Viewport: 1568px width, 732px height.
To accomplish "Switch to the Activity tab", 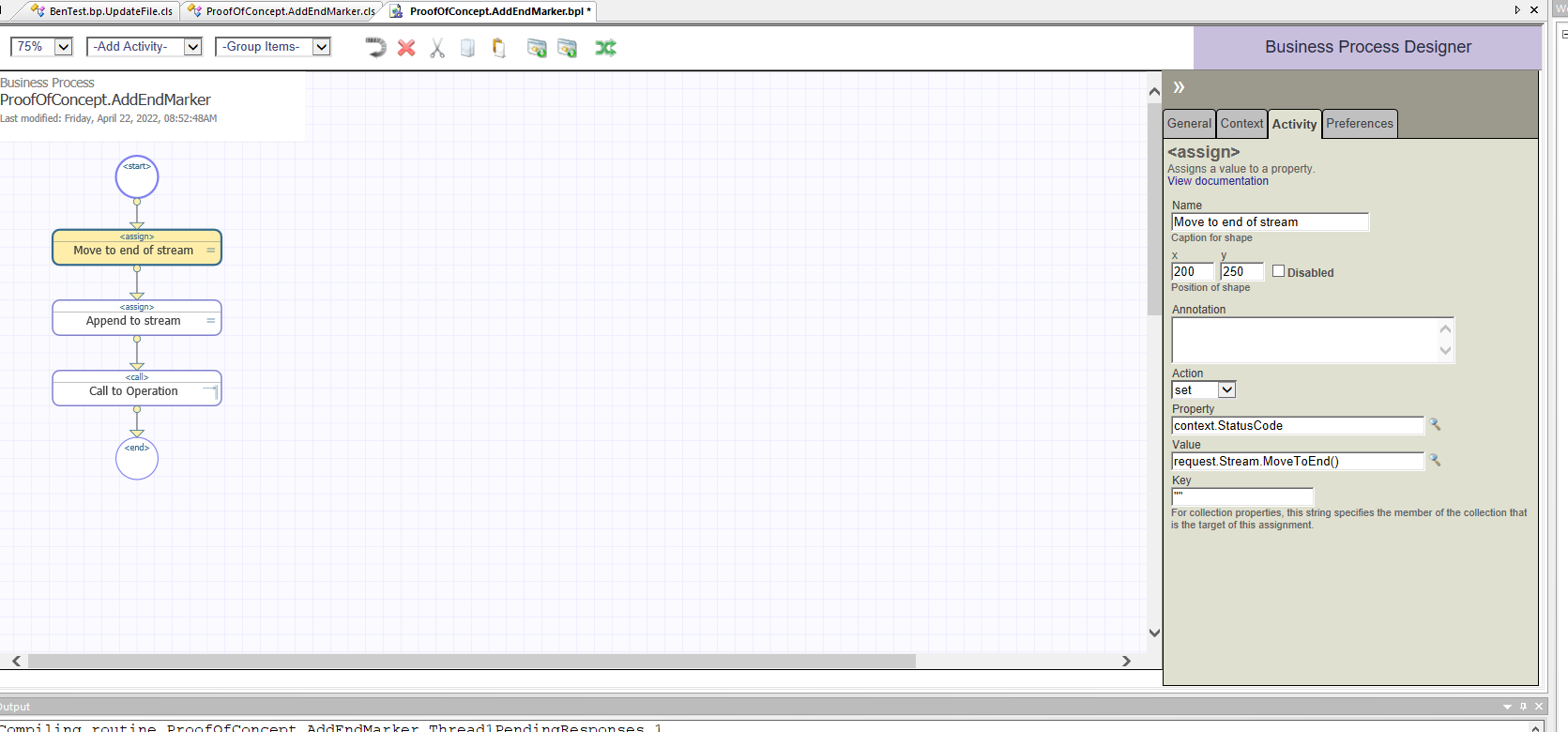I will (x=1294, y=124).
